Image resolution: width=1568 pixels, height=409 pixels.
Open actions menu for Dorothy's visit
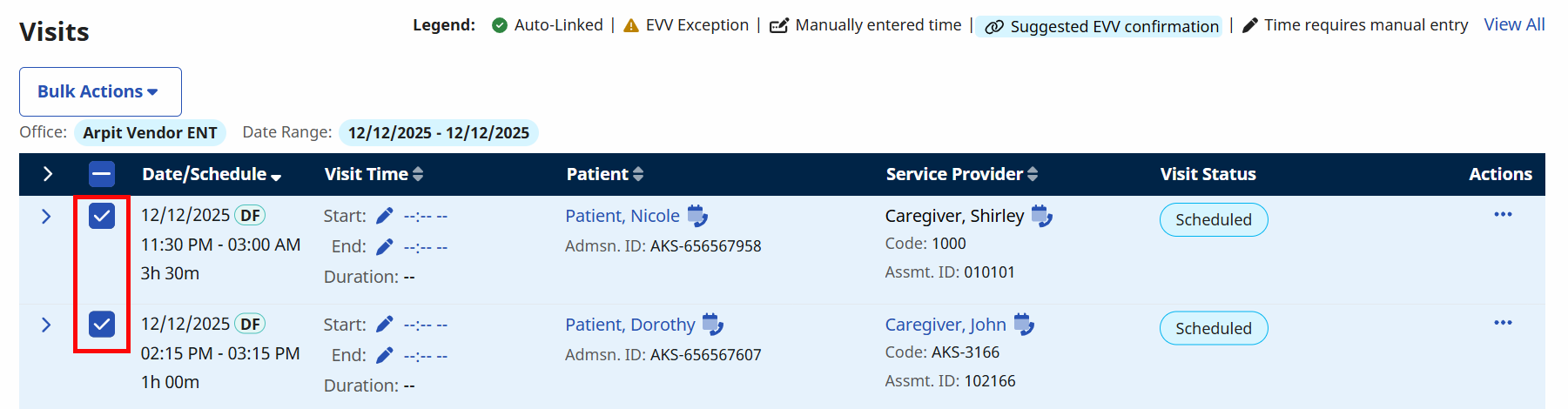[x=1503, y=323]
